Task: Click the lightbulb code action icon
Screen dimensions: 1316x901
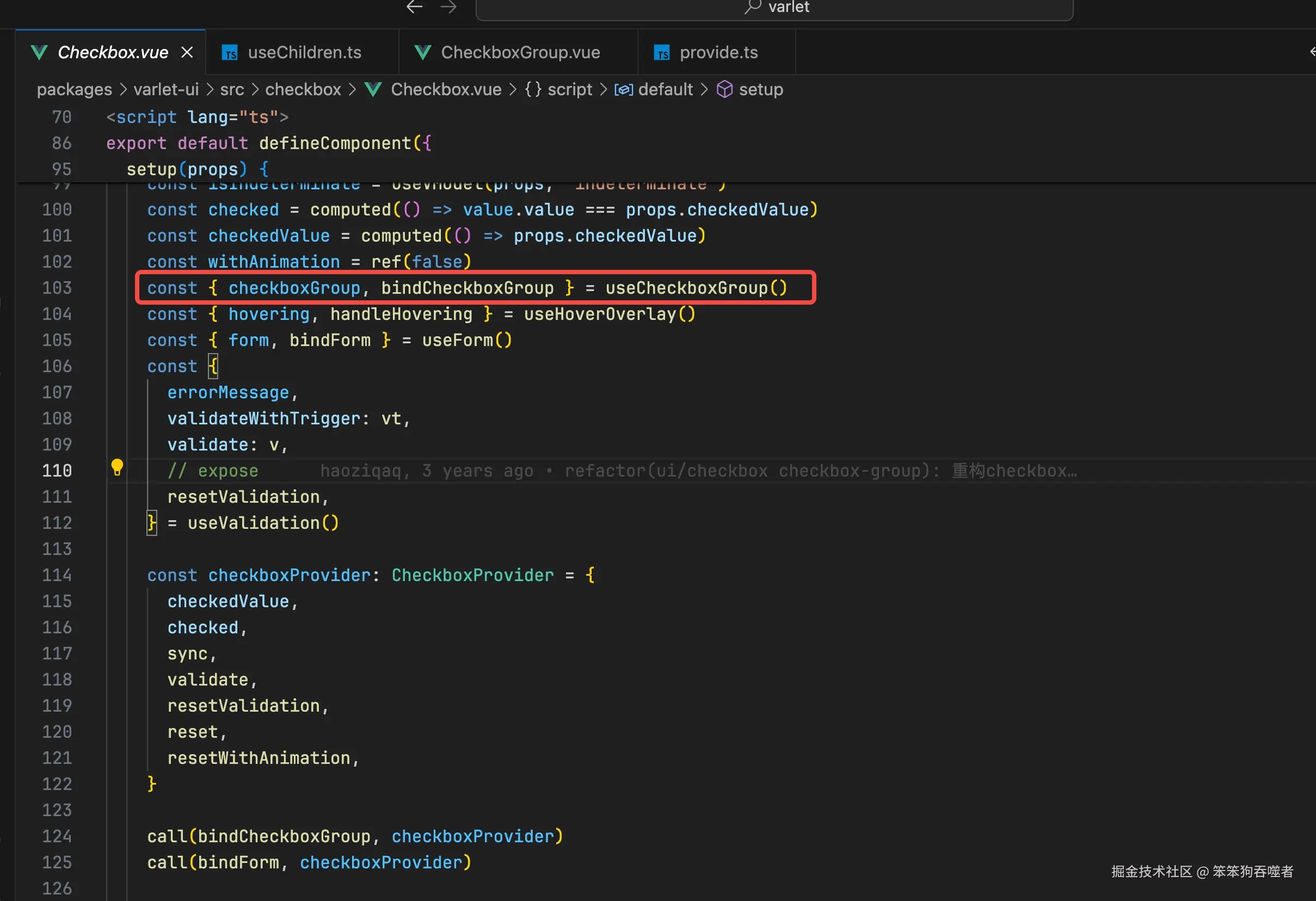Action: click(117, 468)
